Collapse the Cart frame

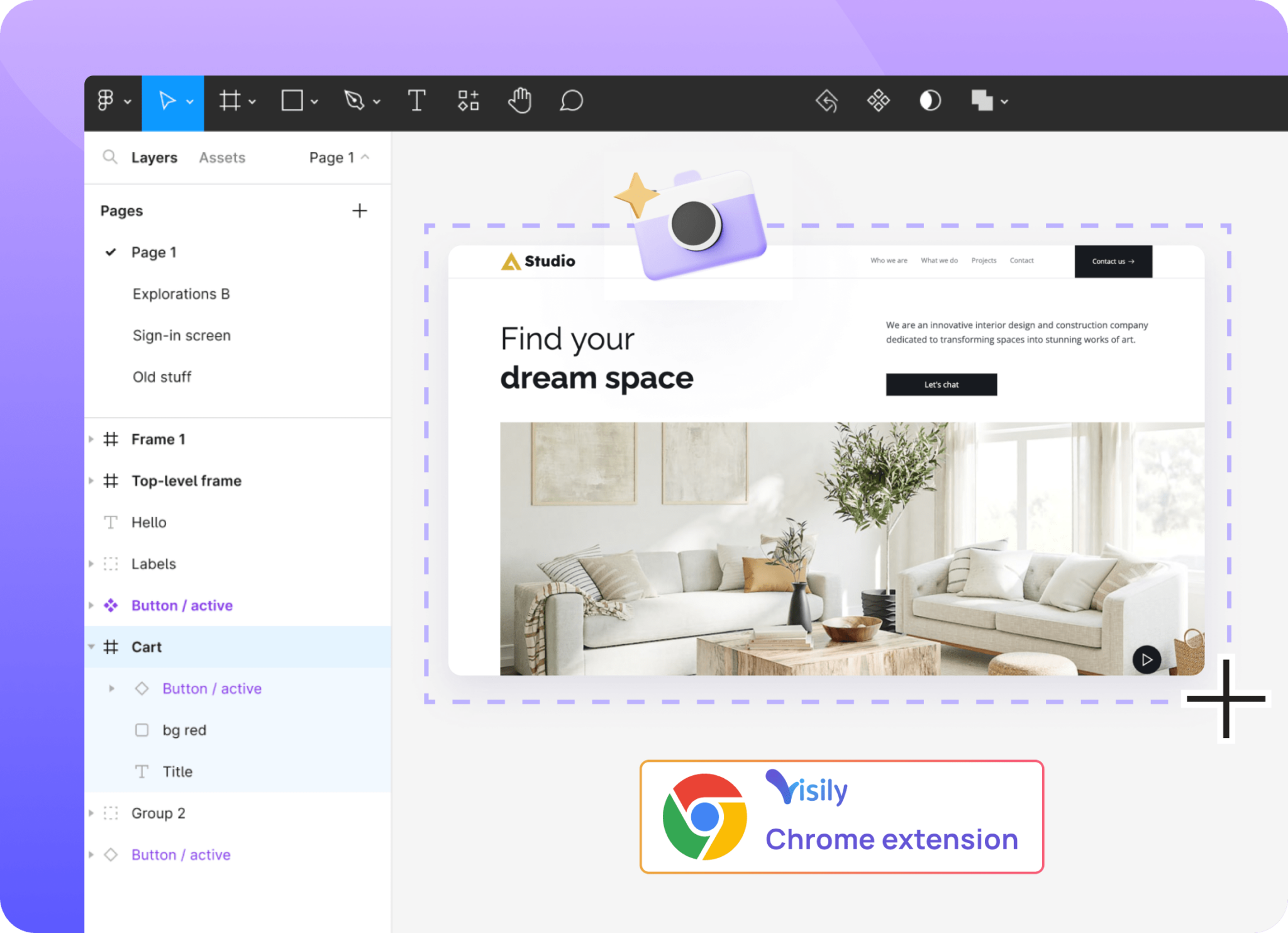pos(92,647)
